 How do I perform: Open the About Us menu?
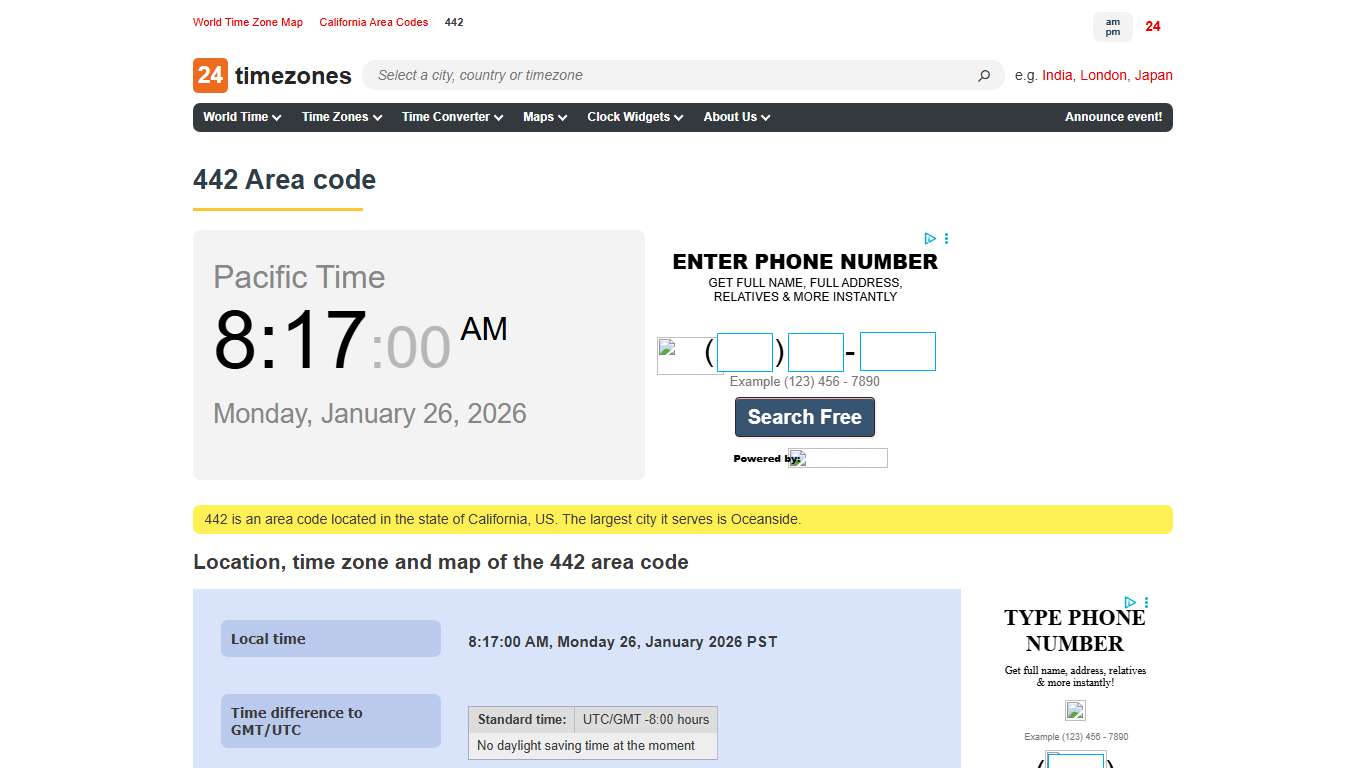(735, 117)
